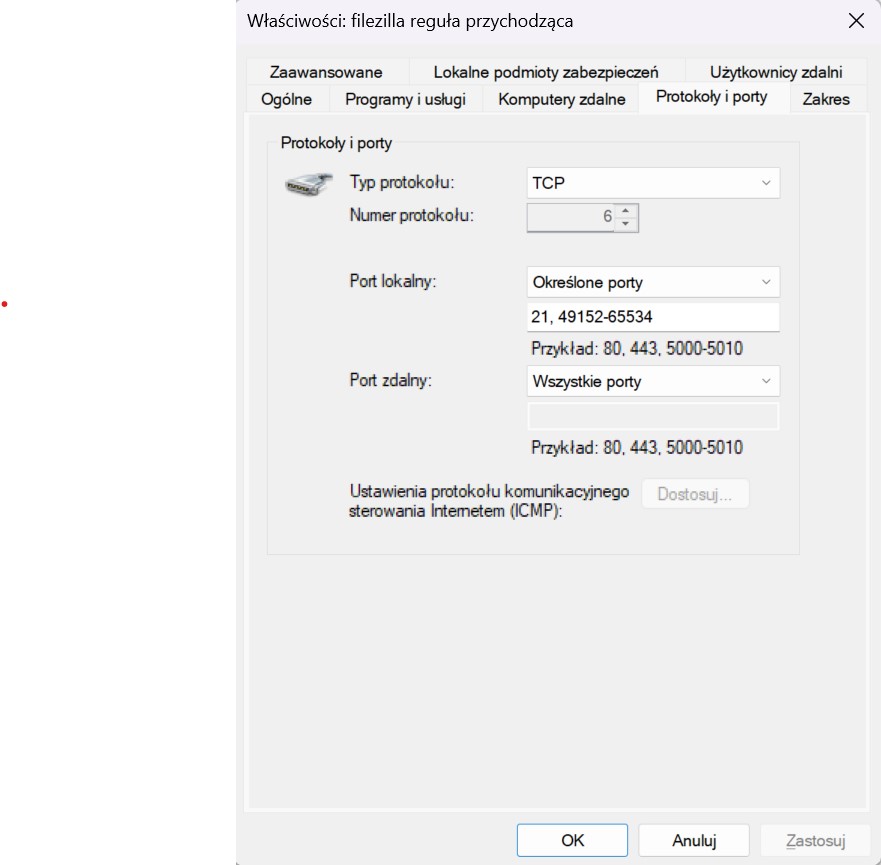Click the local ports field containing 21, 49152-65534
This screenshot has height=865, width=881.
point(653,317)
